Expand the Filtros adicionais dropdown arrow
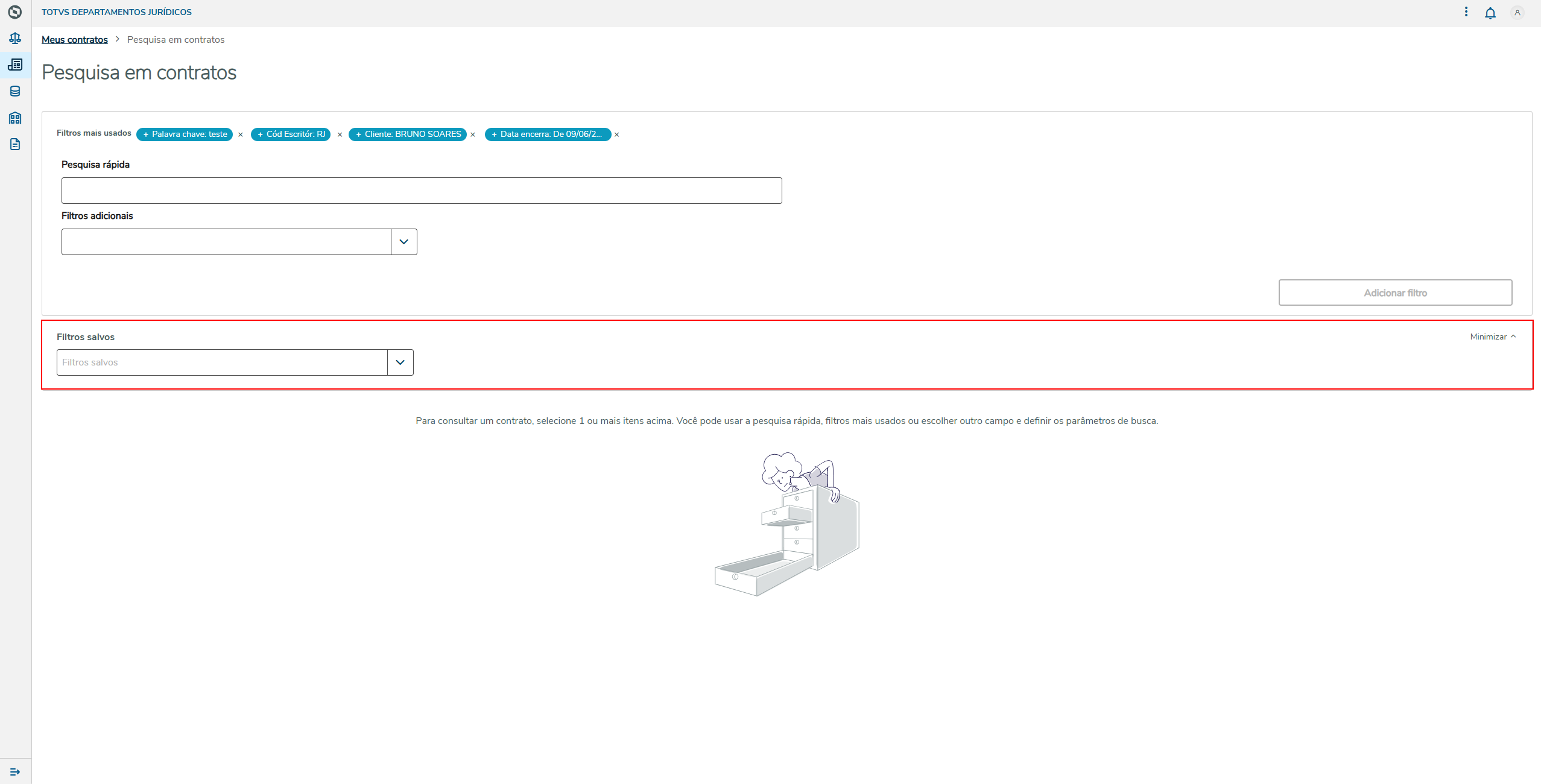This screenshot has height=784, width=1541. point(404,242)
